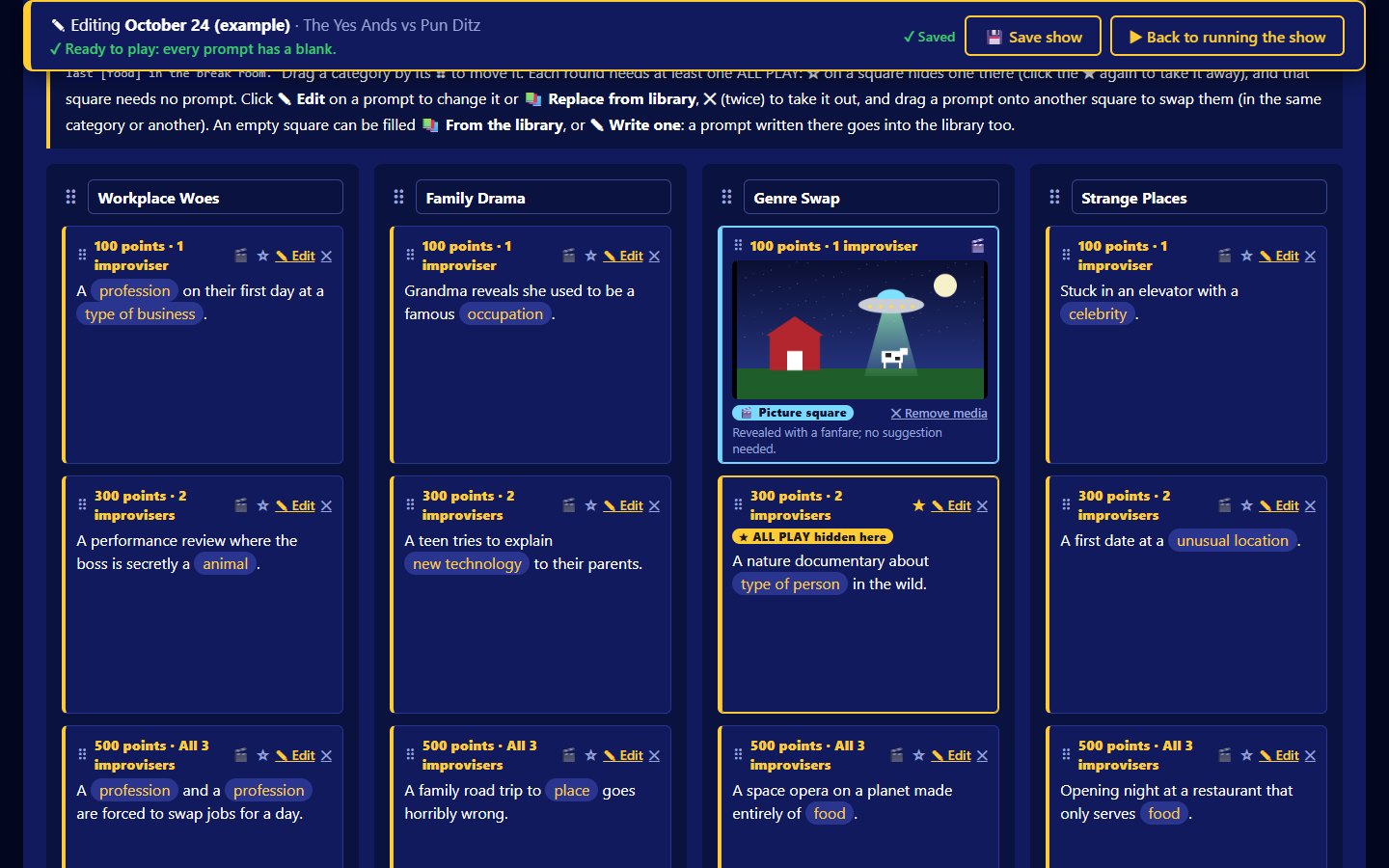Click the Workplace Woes category name field
1389x868 pixels.
215,197
